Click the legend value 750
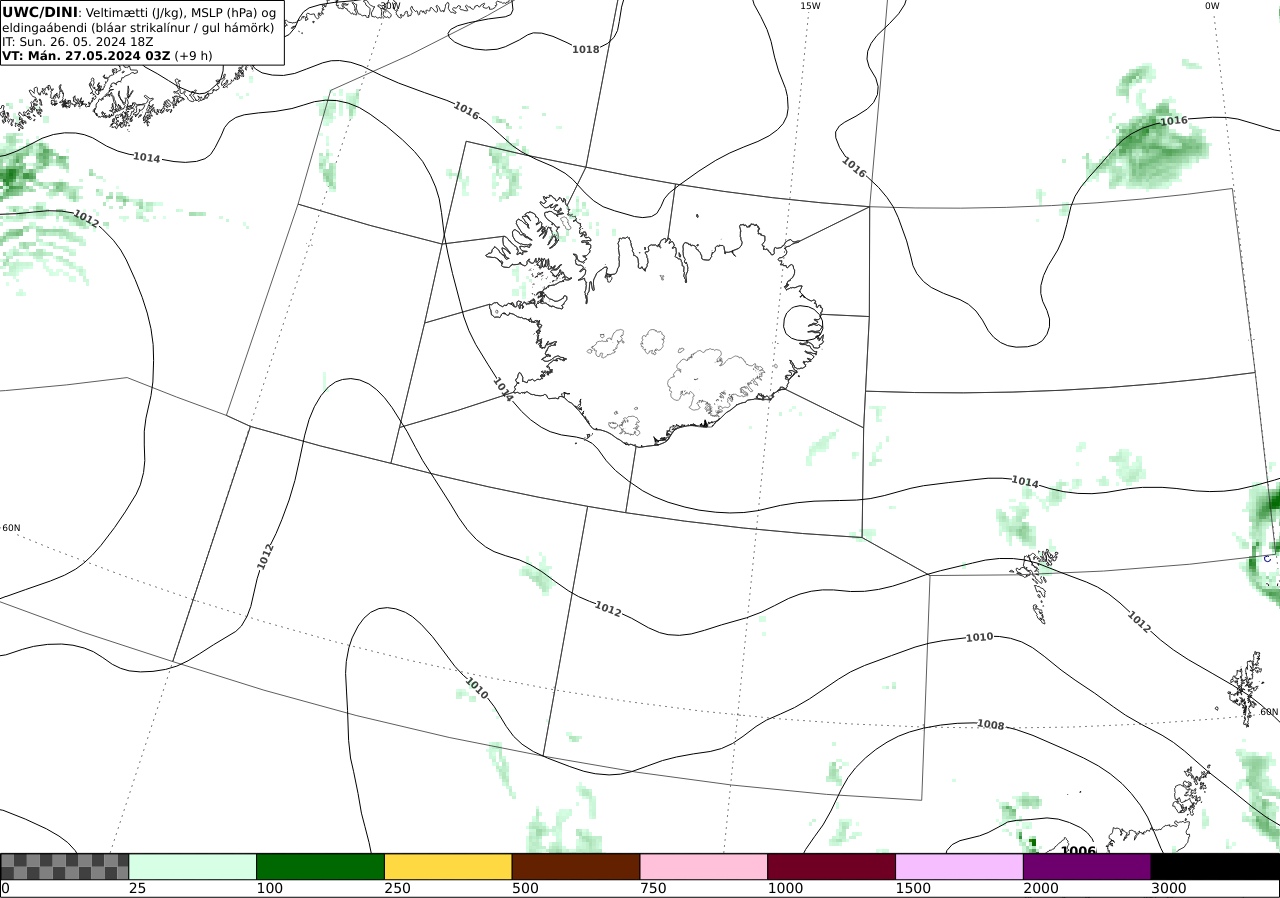The width and height of the screenshot is (1280, 898). (x=653, y=888)
